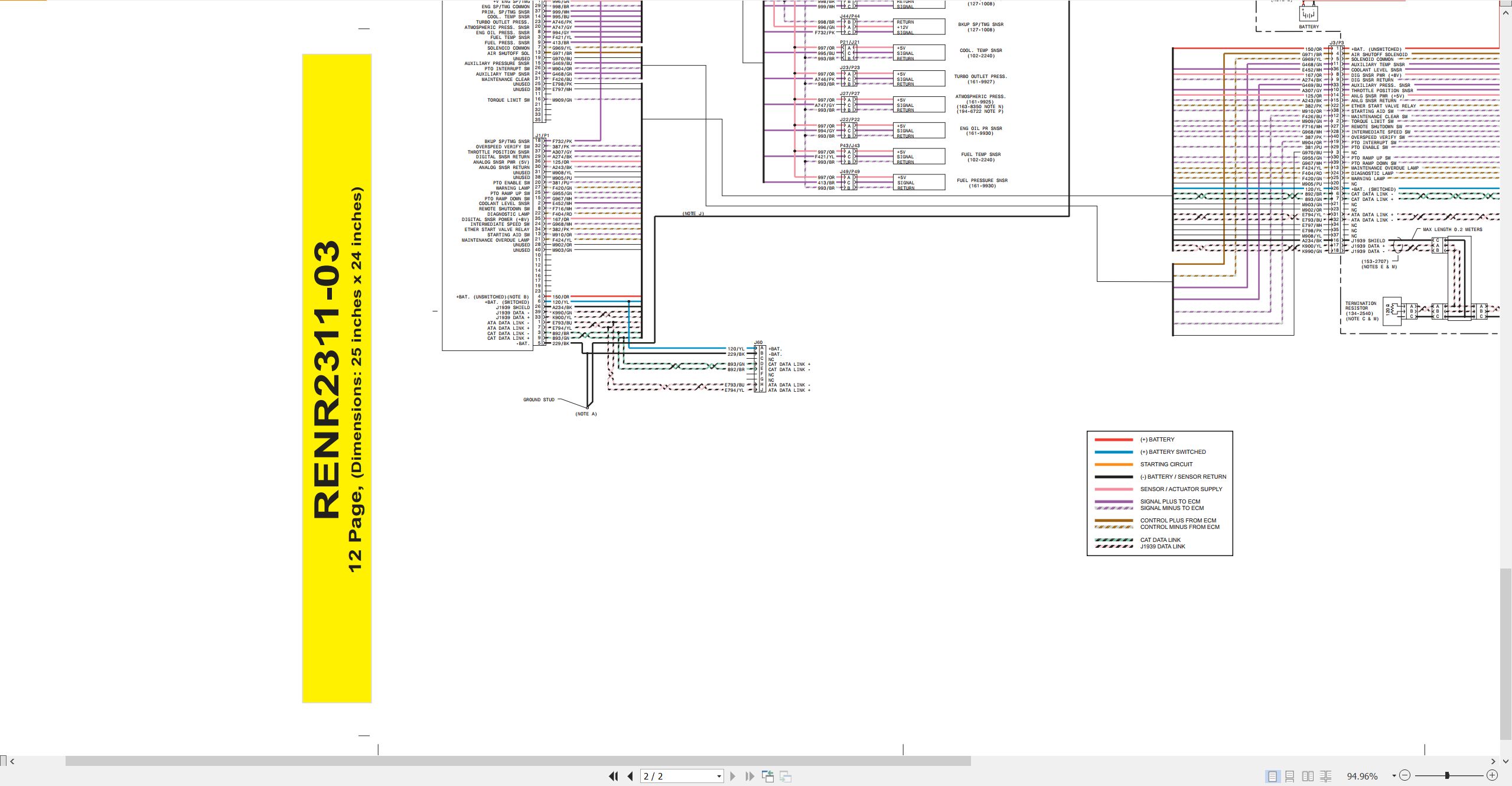1512x786 pixels.
Task: Select two-page facing view mode
Action: [1308, 776]
